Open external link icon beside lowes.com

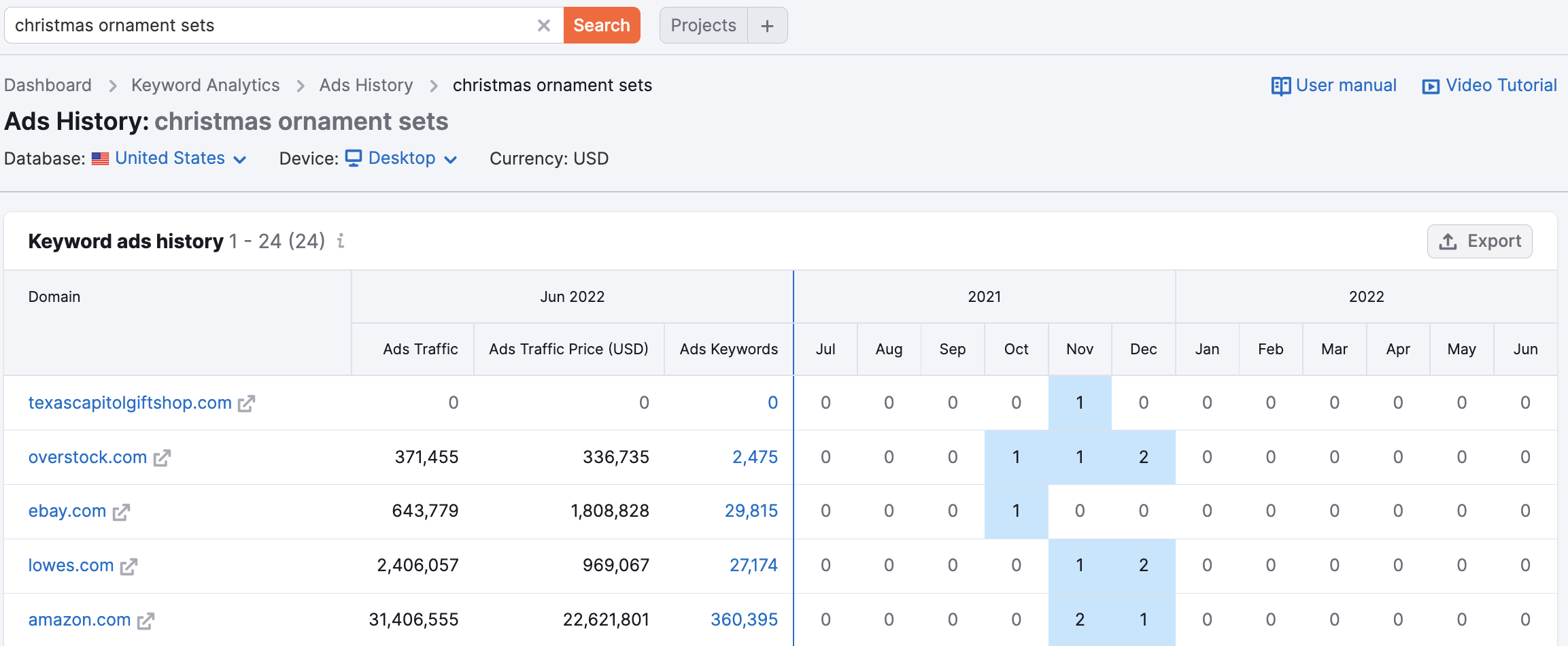[129, 566]
